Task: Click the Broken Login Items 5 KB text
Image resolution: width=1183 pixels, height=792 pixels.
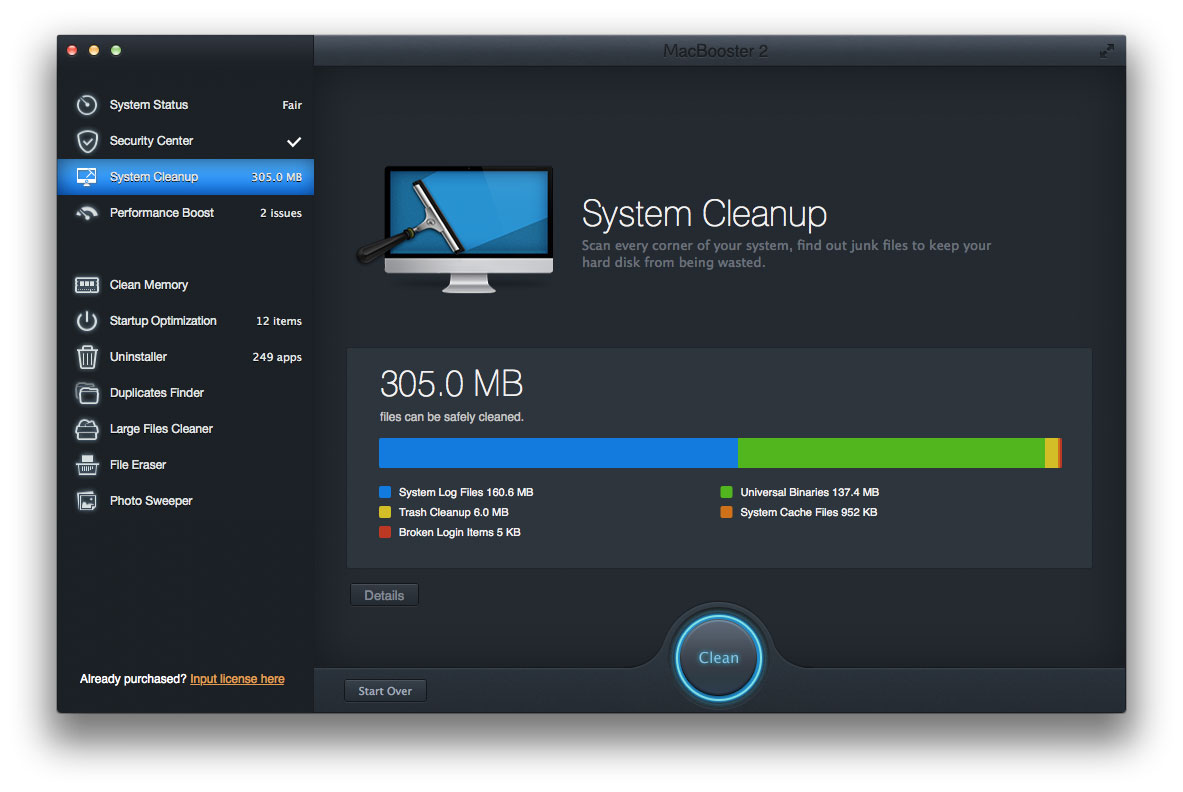Action: [459, 533]
